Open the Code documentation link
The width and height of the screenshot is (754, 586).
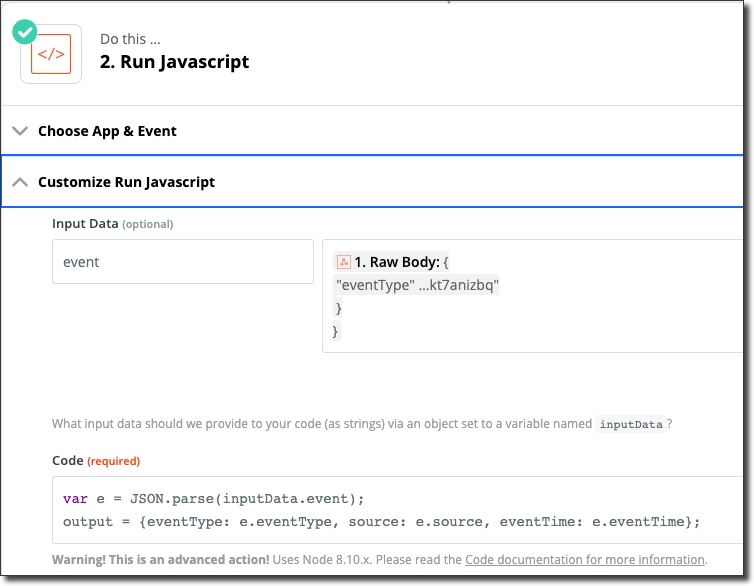click(585, 560)
